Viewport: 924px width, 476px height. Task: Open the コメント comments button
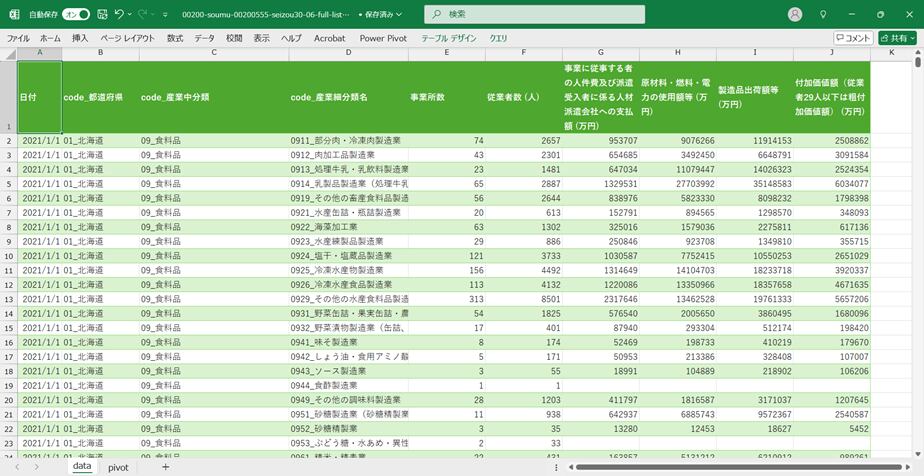click(x=853, y=38)
